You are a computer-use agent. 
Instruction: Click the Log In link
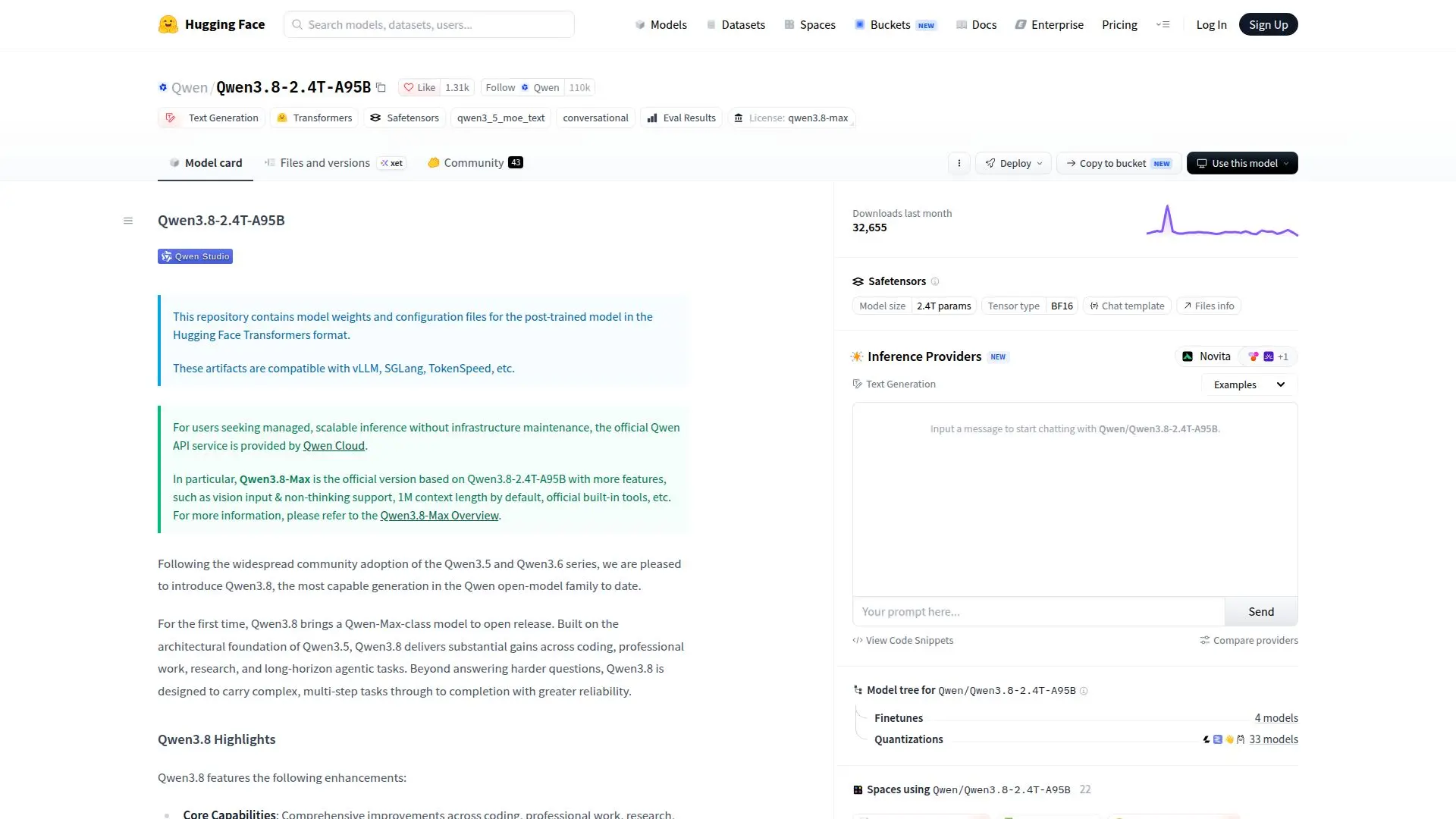(x=1211, y=24)
